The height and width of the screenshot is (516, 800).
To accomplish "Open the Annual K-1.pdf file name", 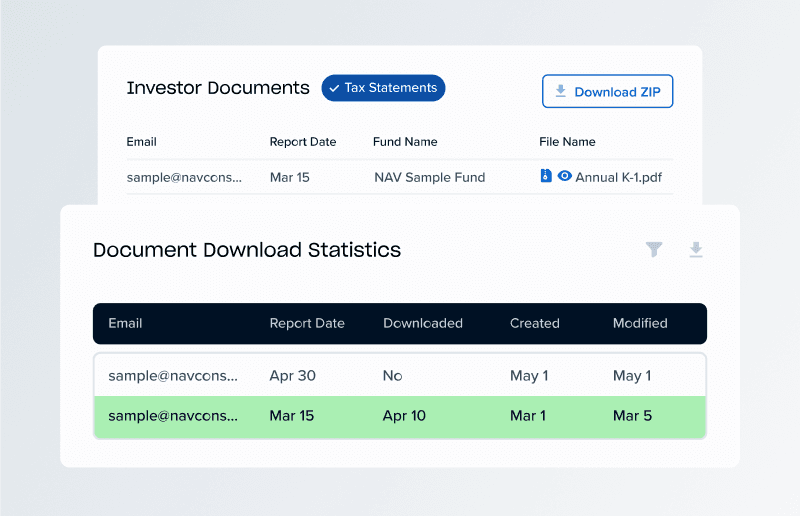I will [x=618, y=177].
